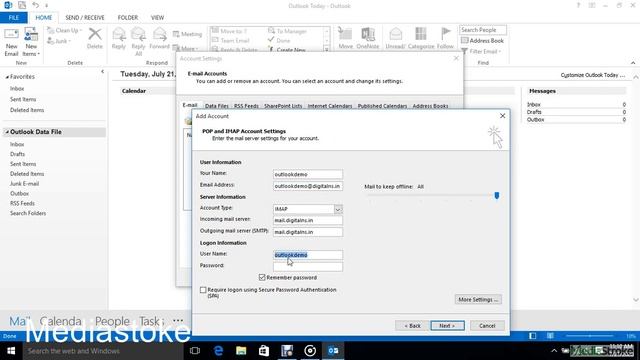
Task: Open File Explorer from taskbar
Action: [x=241, y=351]
